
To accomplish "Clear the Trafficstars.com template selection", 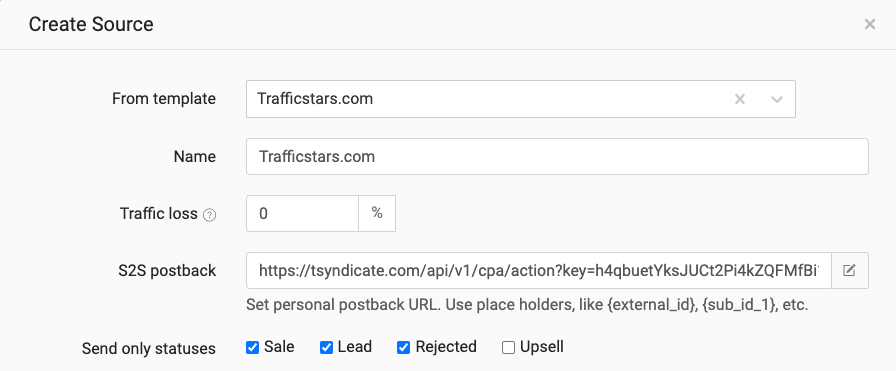I will (739, 99).
